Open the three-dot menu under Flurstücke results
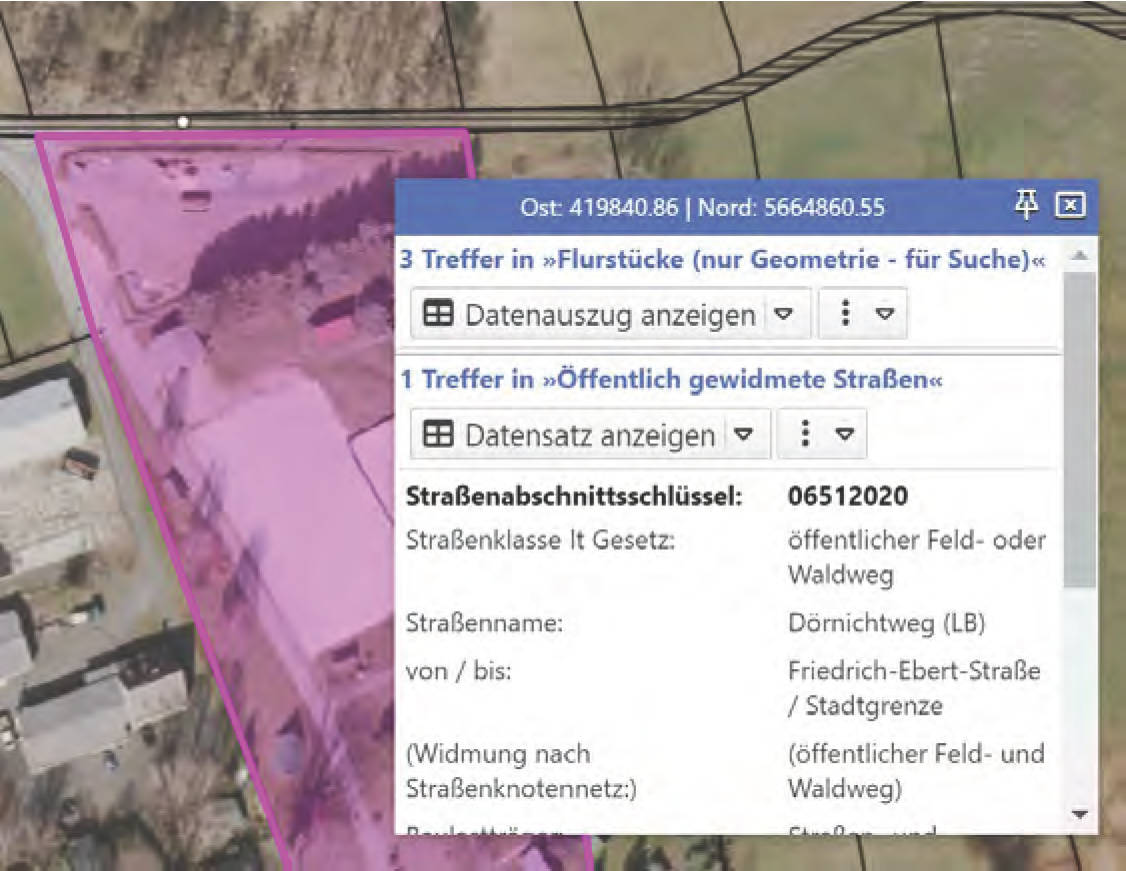The width and height of the screenshot is (1126, 871). tap(846, 313)
